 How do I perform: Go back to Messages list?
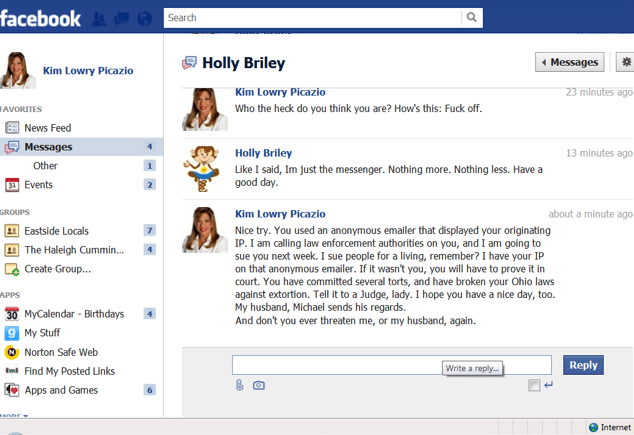coord(569,62)
